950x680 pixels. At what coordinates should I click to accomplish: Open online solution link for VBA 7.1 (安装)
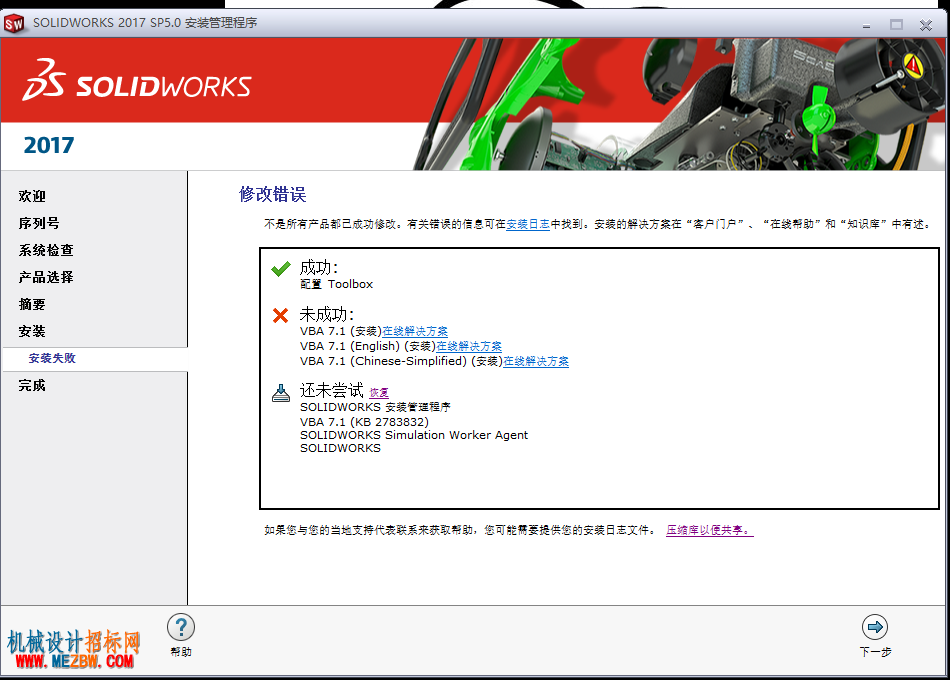(x=415, y=332)
